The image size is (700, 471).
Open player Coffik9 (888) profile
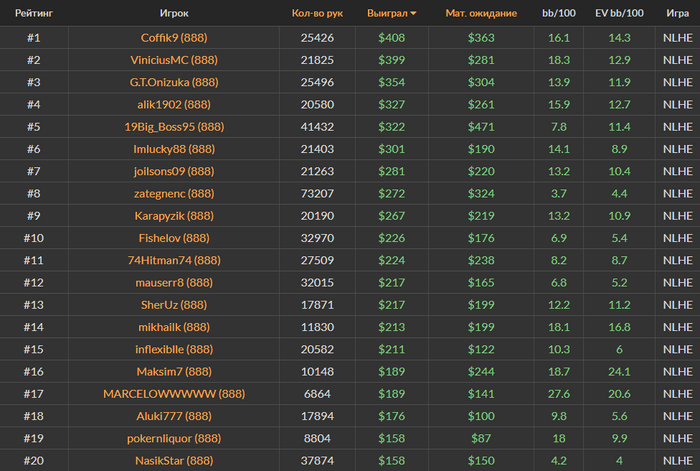[x=174, y=38]
